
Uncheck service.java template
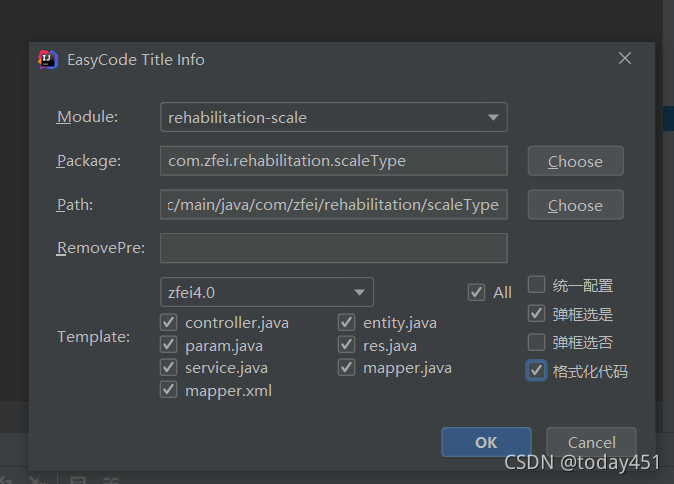(168, 368)
